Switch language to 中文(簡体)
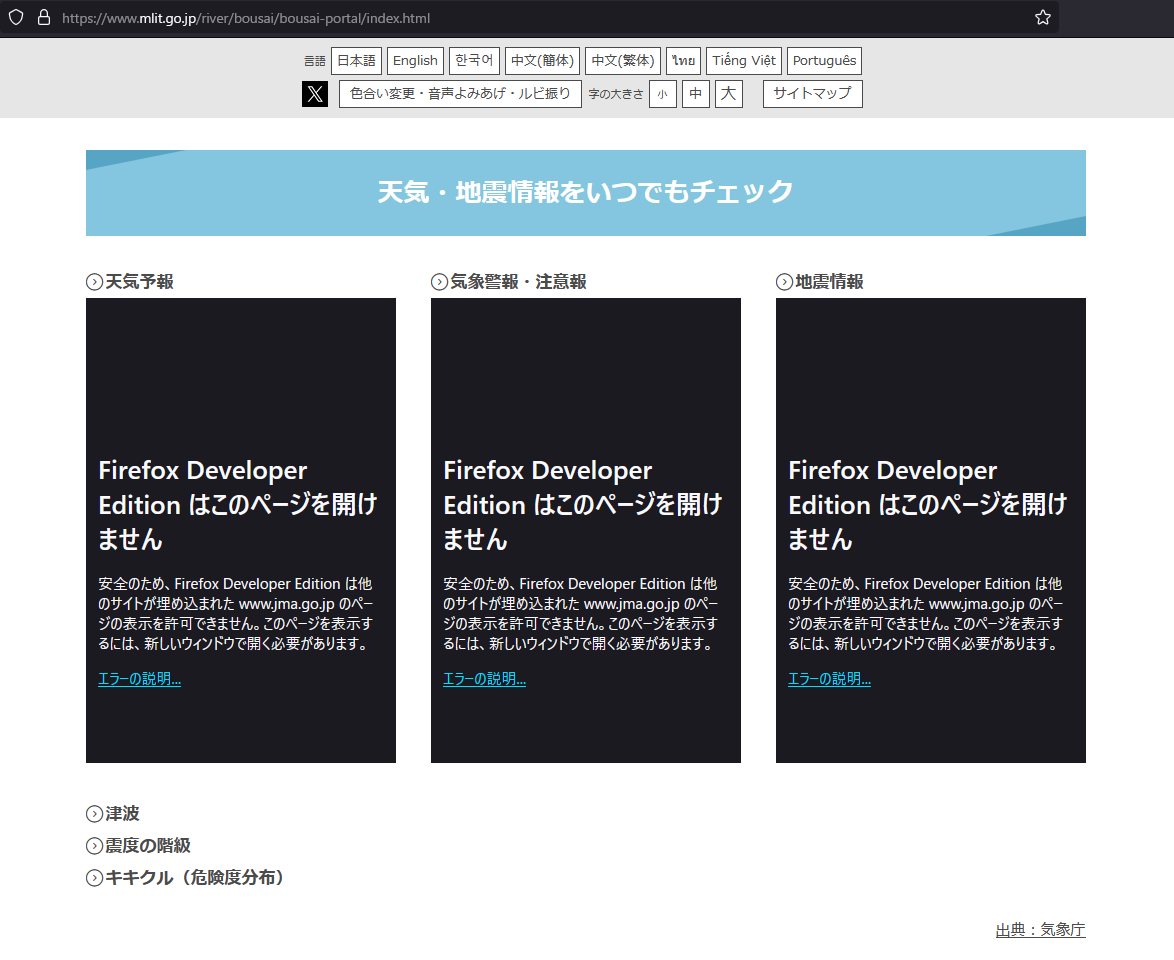1174x960 pixels. coord(543,61)
